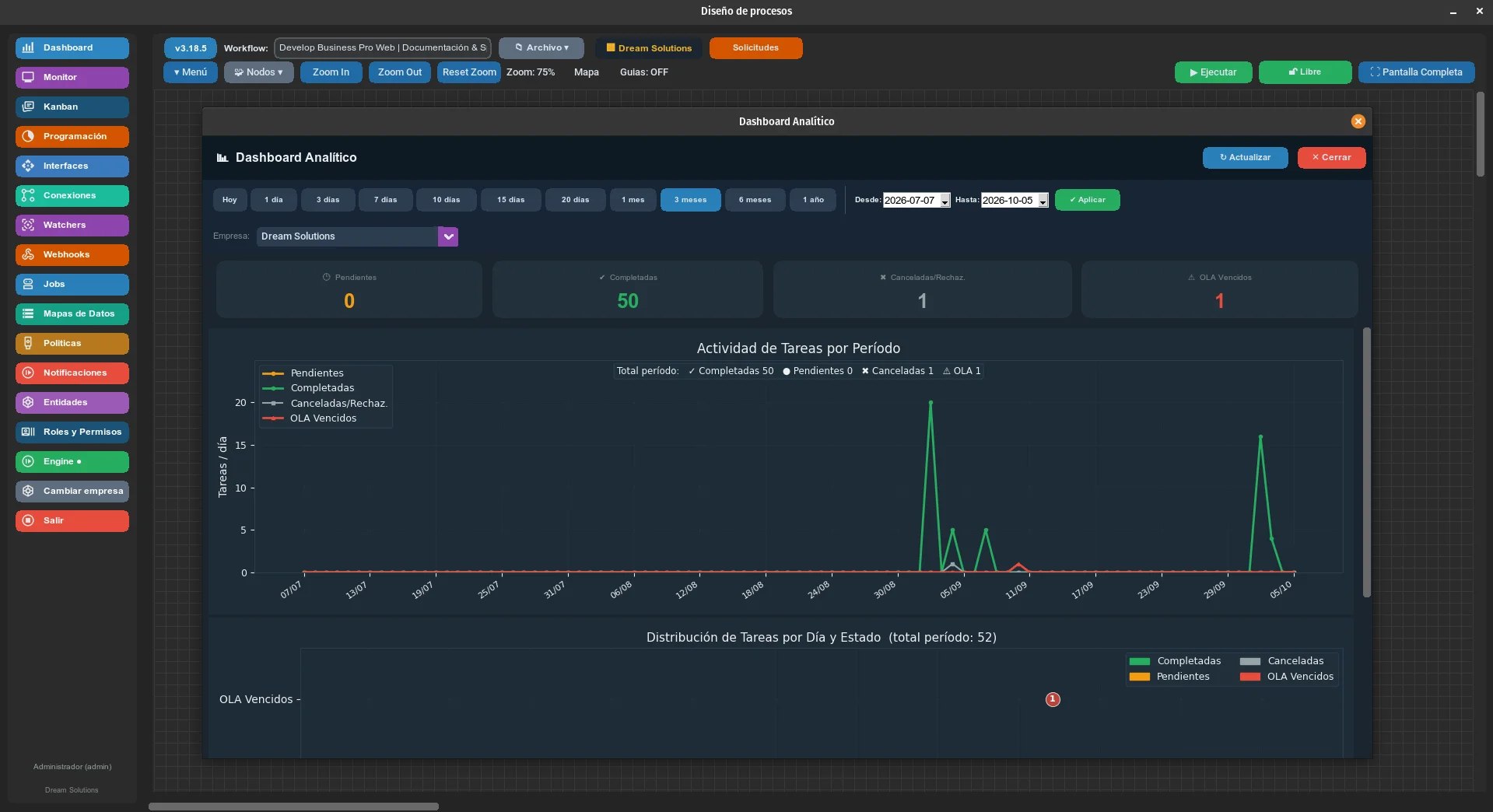Select the Hoy period tab
The height and width of the screenshot is (812, 1493).
pos(230,200)
